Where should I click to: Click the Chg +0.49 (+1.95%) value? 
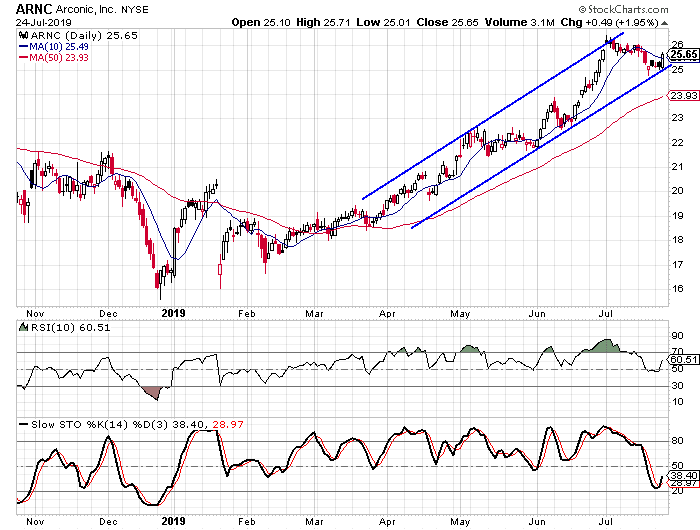(x=610, y=22)
